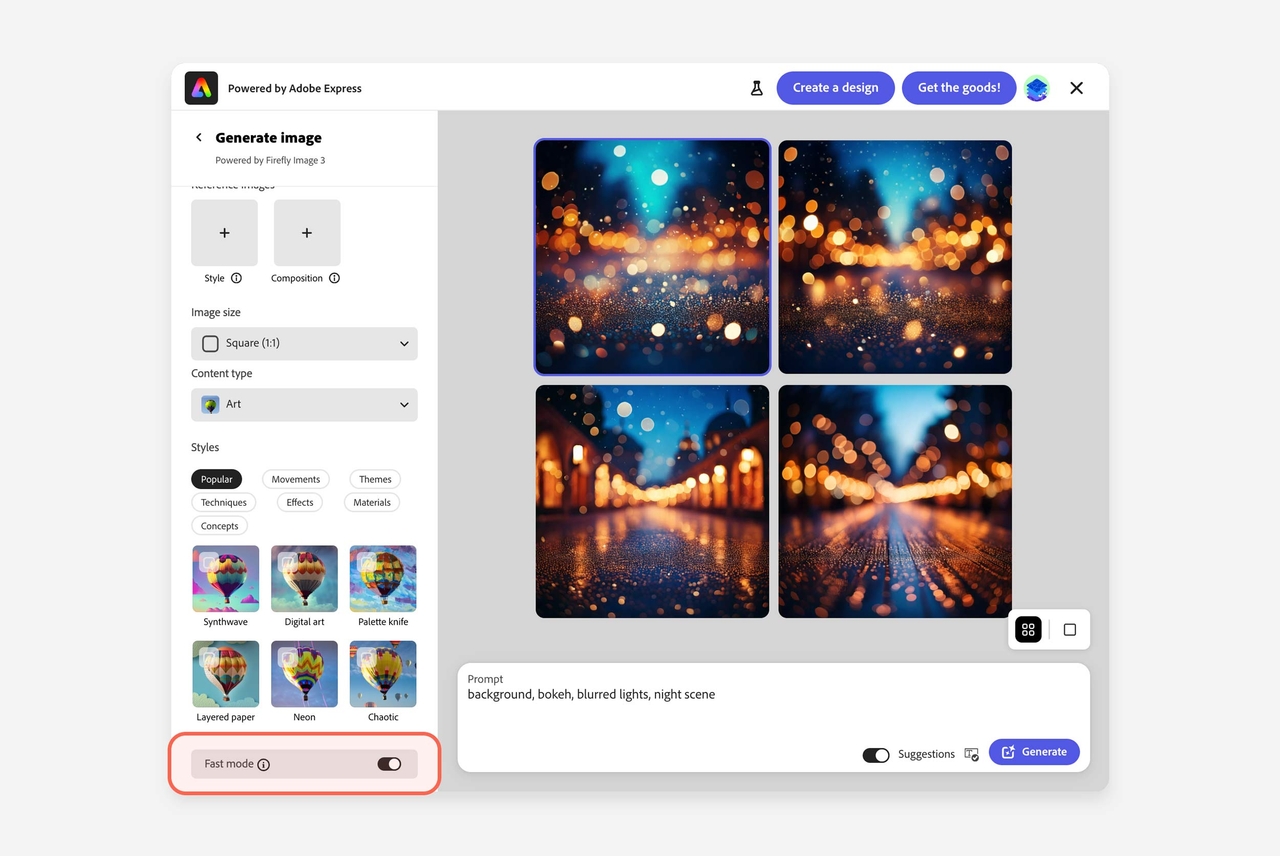Viewport: 1280px width, 856px height.
Task: Select the bottom-left generated street image
Action: pos(652,501)
